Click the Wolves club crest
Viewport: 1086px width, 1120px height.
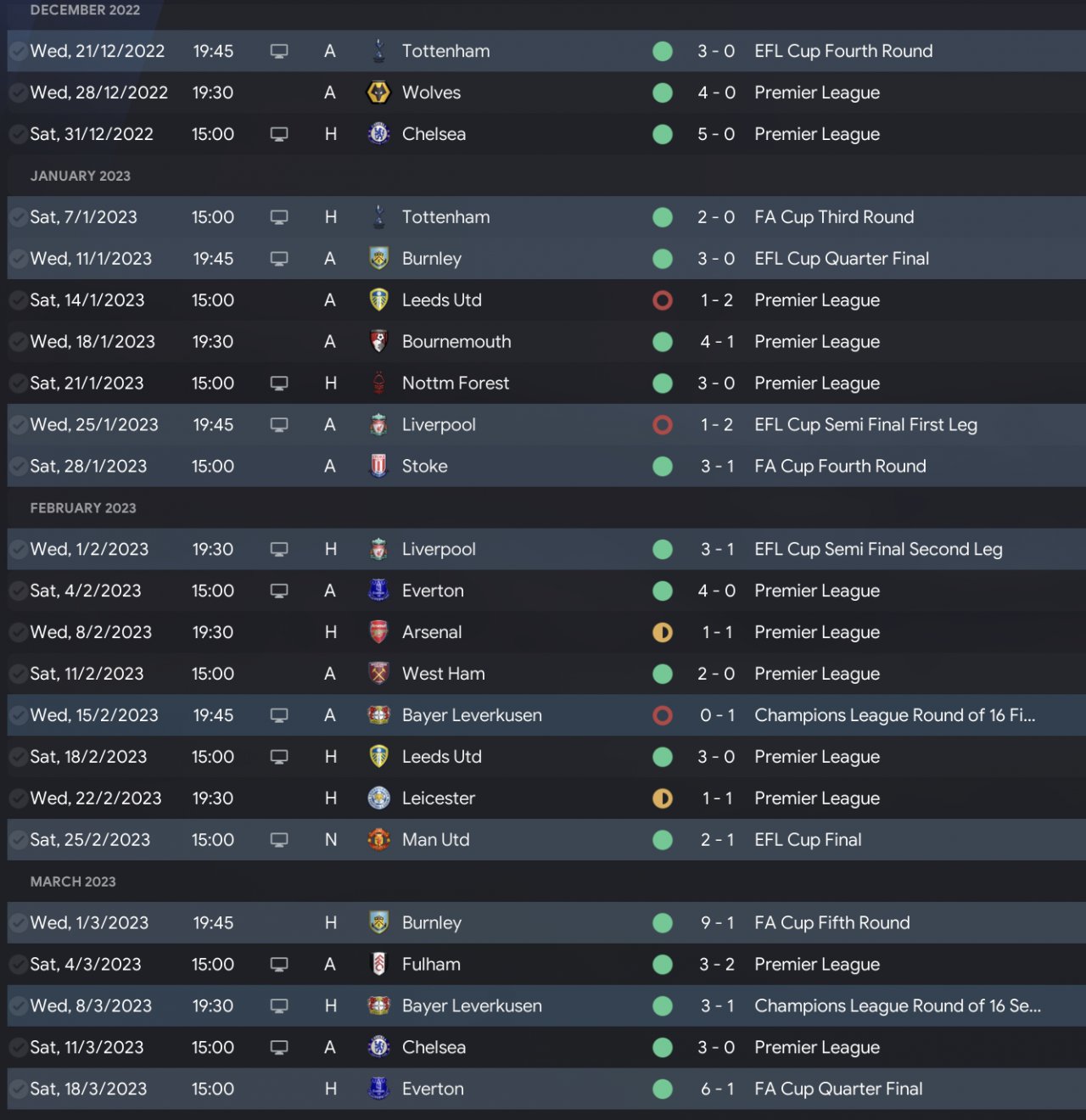(x=378, y=92)
